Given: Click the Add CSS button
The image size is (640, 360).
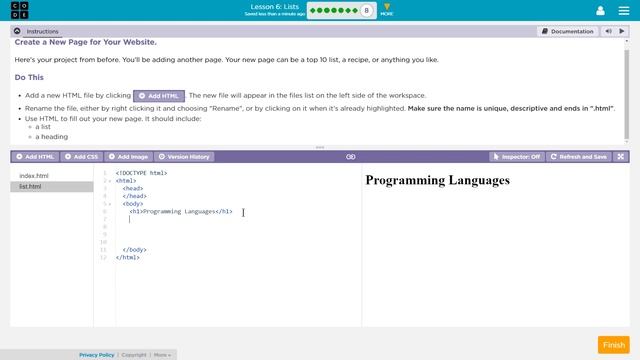Looking at the screenshot, I should click(x=82, y=157).
